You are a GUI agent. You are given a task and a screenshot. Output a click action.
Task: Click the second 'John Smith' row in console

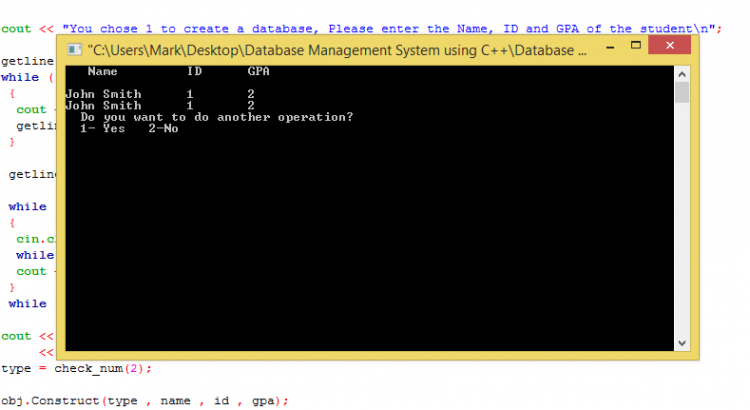click(160, 105)
